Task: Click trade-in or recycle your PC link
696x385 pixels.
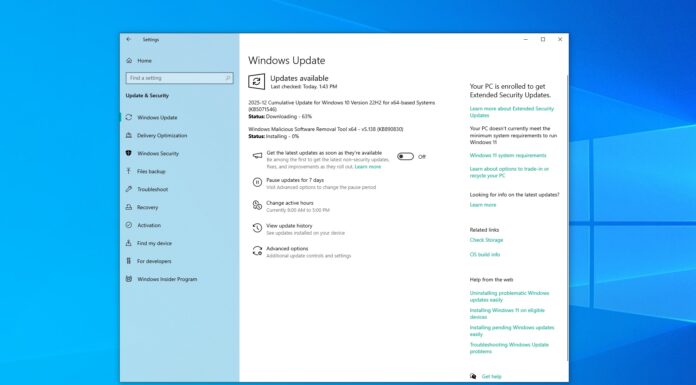Action: (509, 172)
